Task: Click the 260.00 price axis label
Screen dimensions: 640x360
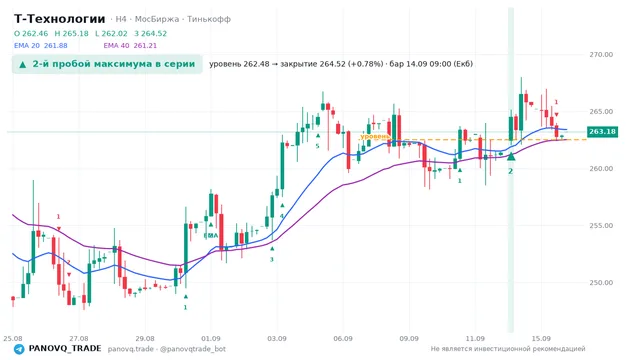Action: (x=601, y=169)
